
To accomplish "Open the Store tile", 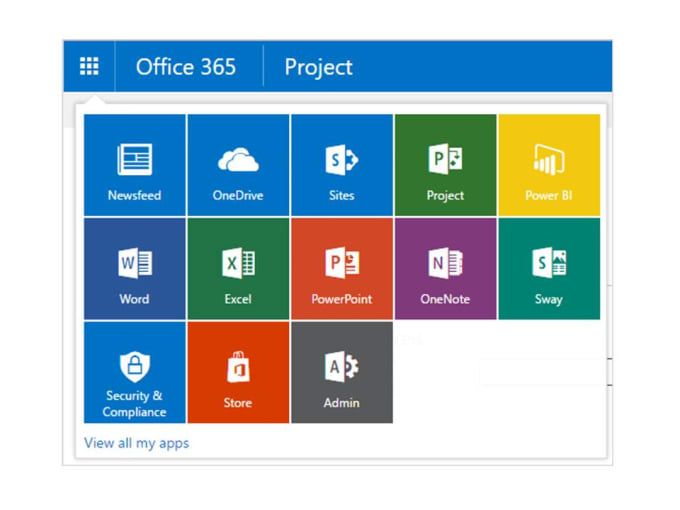I will (x=239, y=373).
